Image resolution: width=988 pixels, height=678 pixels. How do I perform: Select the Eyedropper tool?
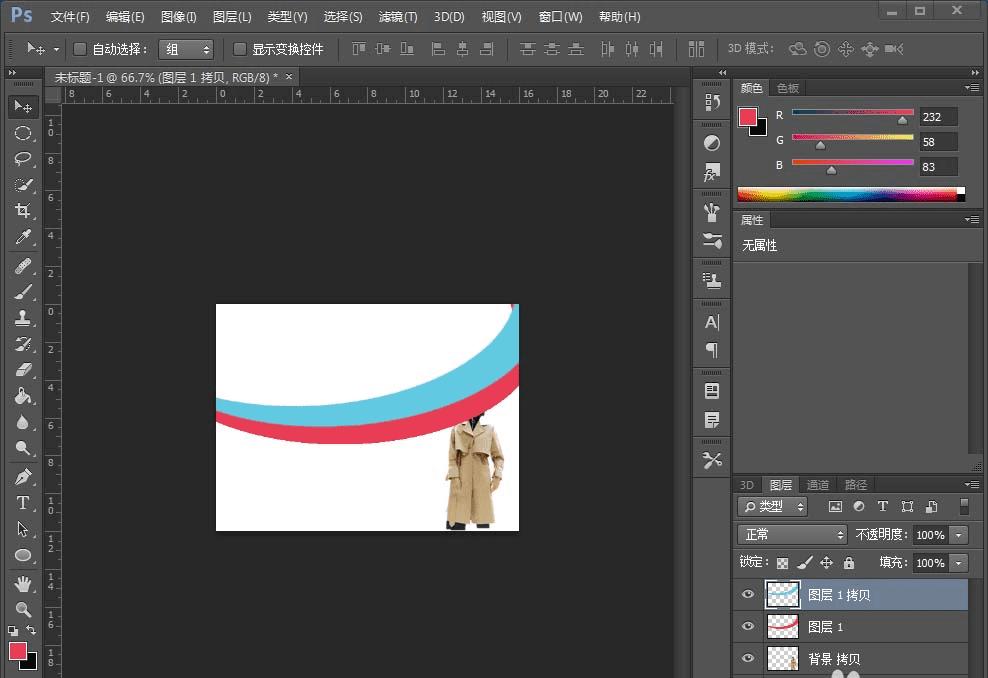(23, 237)
